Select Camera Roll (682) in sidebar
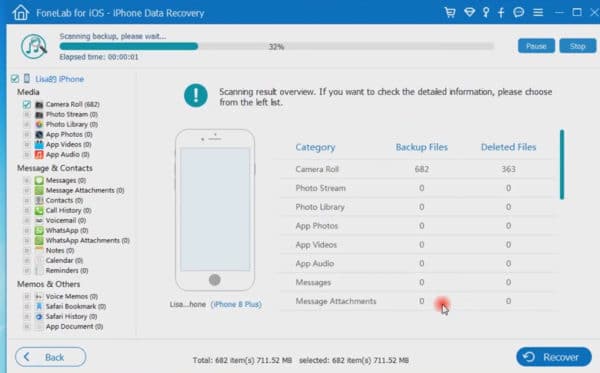Image resolution: width=600 pixels, height=373 pixels. (72, 104)
